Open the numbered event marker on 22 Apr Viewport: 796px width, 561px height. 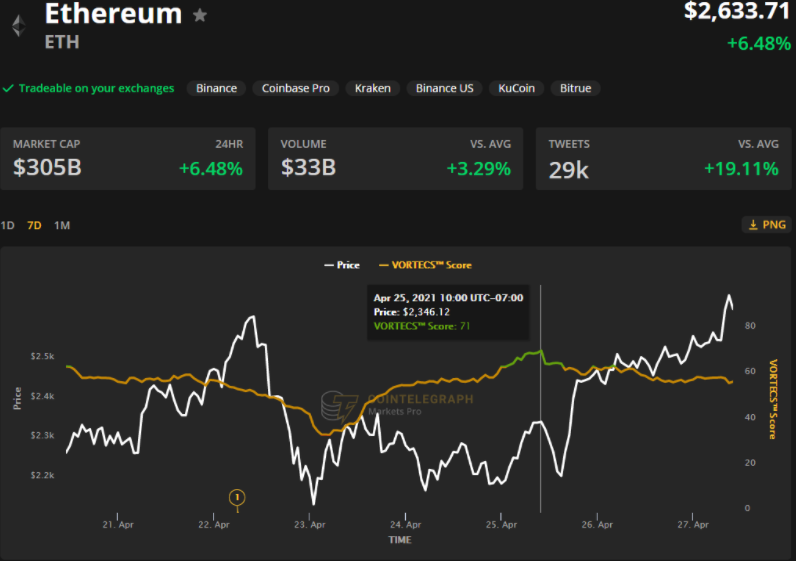click(x=237, y=498)
